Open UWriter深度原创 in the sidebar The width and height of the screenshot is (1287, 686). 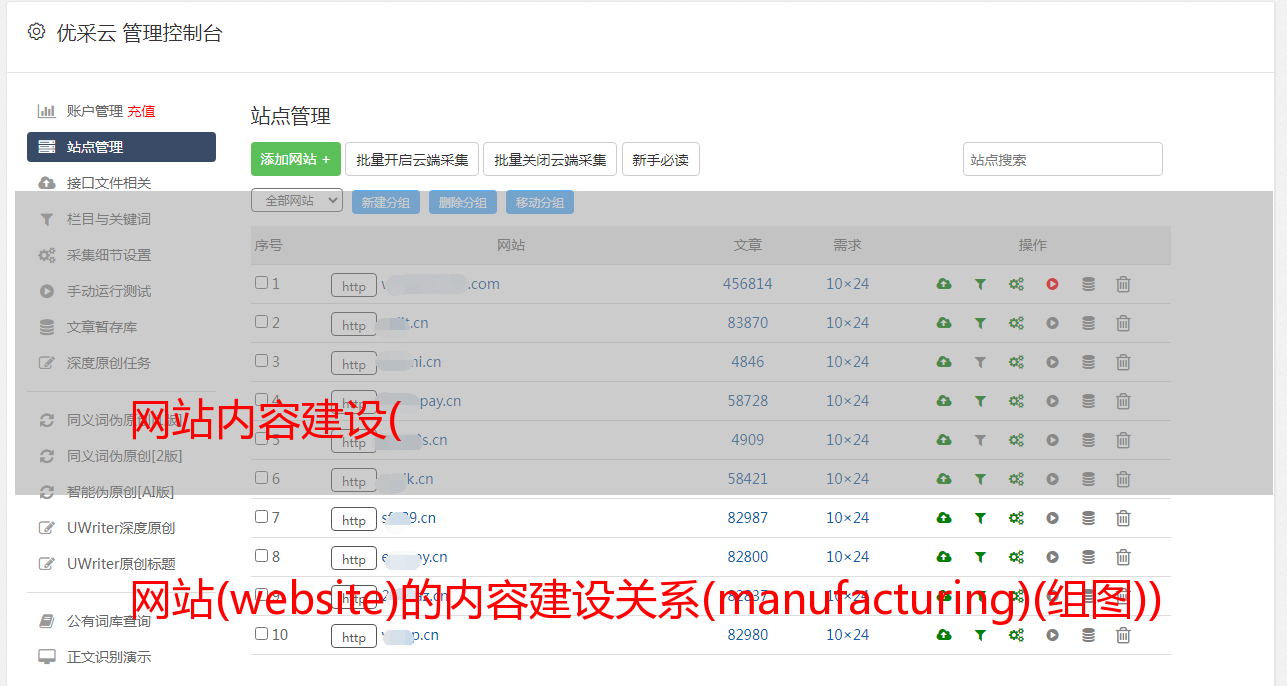point(121,528)
